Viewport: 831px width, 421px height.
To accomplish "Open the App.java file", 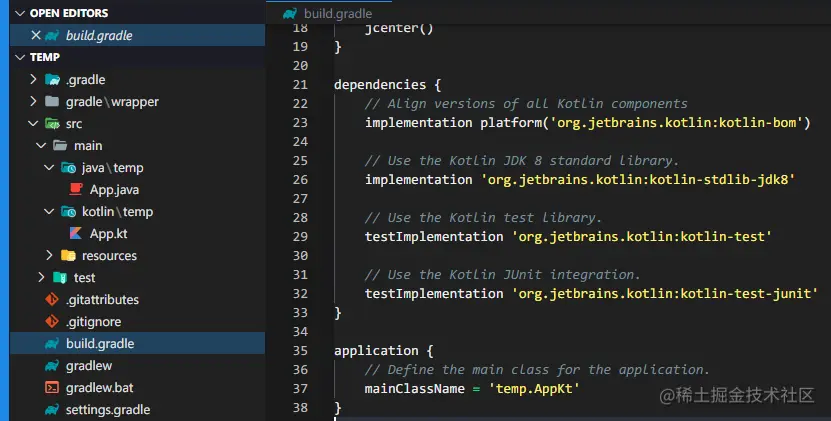I will 114,190.
